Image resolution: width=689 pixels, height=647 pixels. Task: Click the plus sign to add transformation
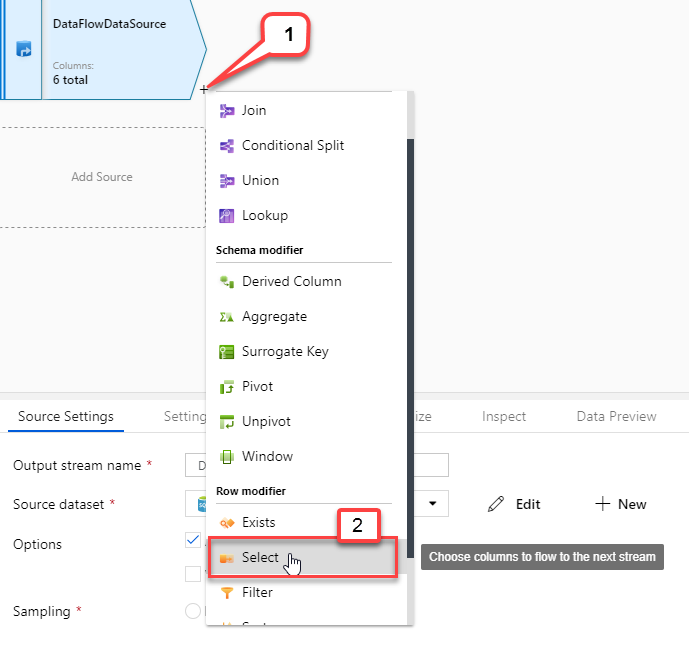(x=204, y=89)
